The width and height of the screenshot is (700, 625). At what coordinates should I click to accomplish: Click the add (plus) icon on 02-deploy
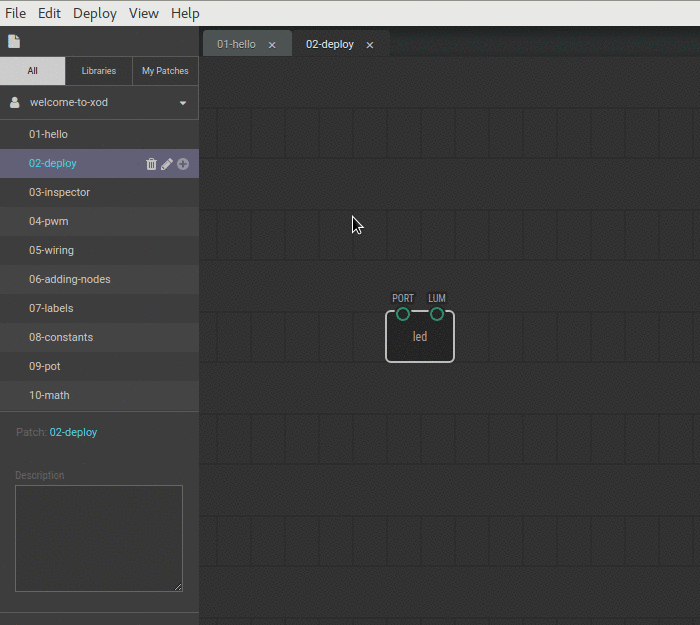(x=183, y=164)
